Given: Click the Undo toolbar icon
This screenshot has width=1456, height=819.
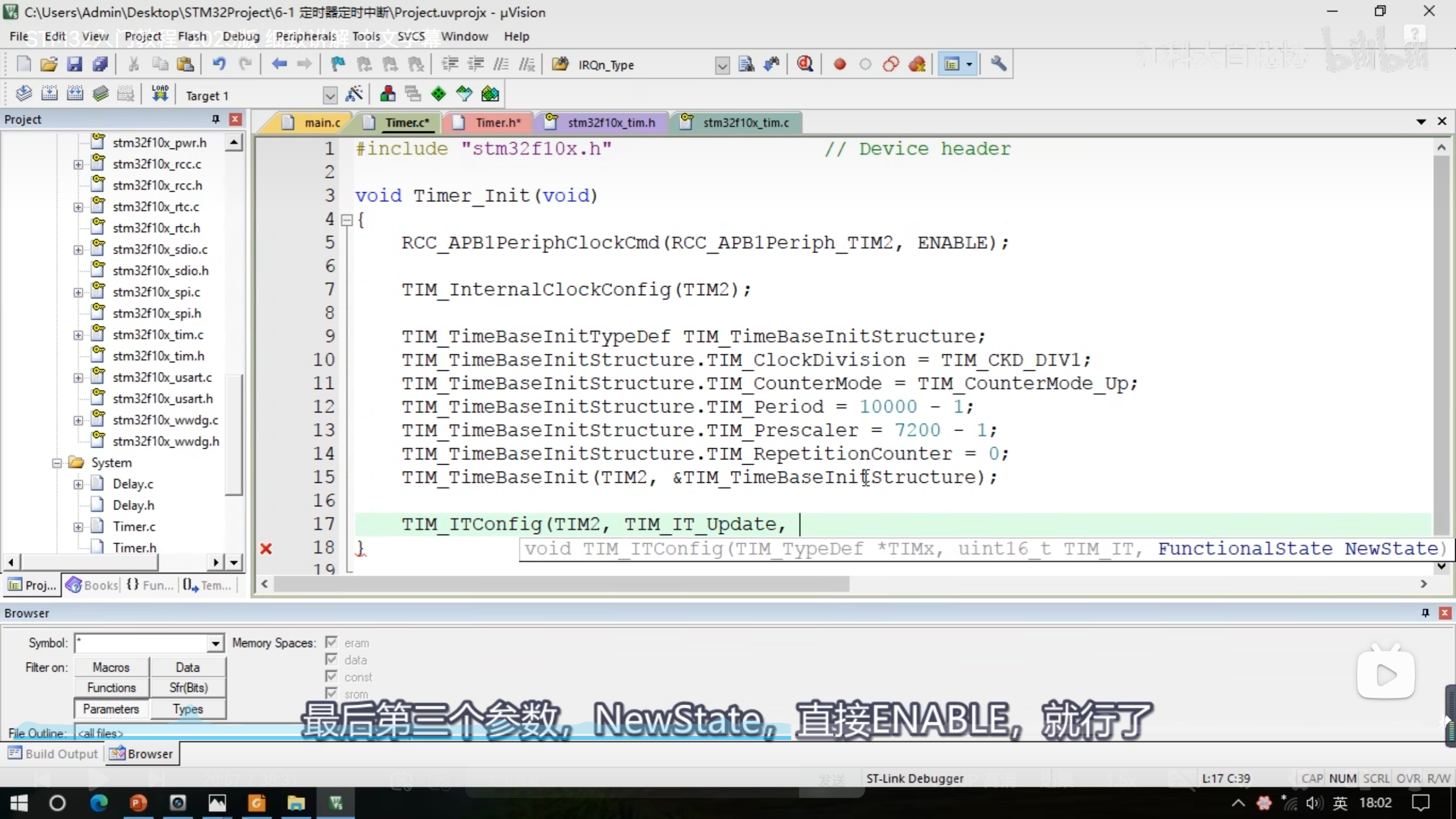Looking at the screenshot, I should (219, 64).
